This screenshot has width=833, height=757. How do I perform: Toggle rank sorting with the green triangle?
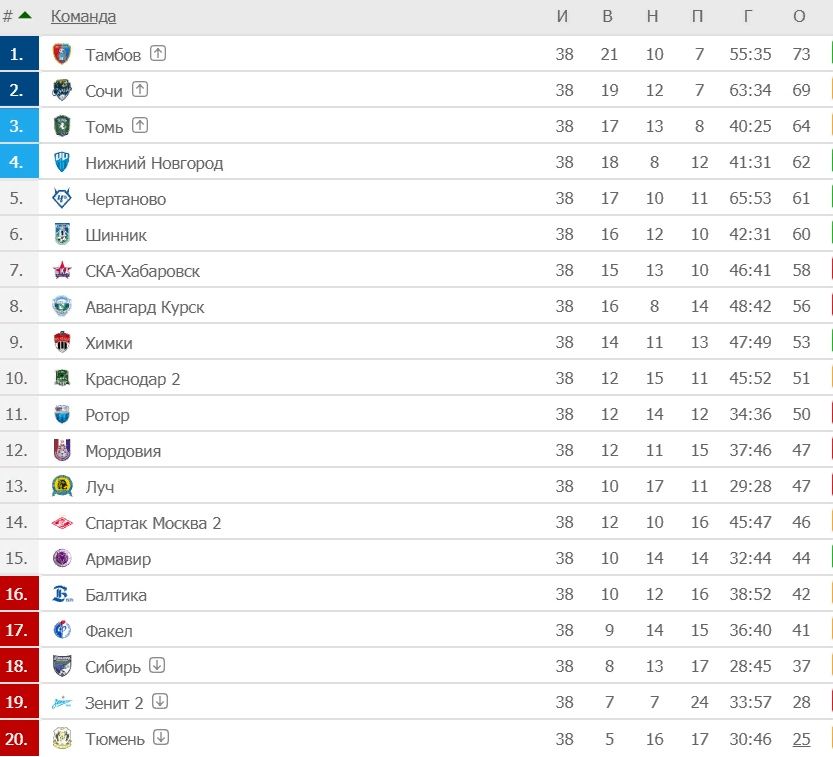[24, 15]
